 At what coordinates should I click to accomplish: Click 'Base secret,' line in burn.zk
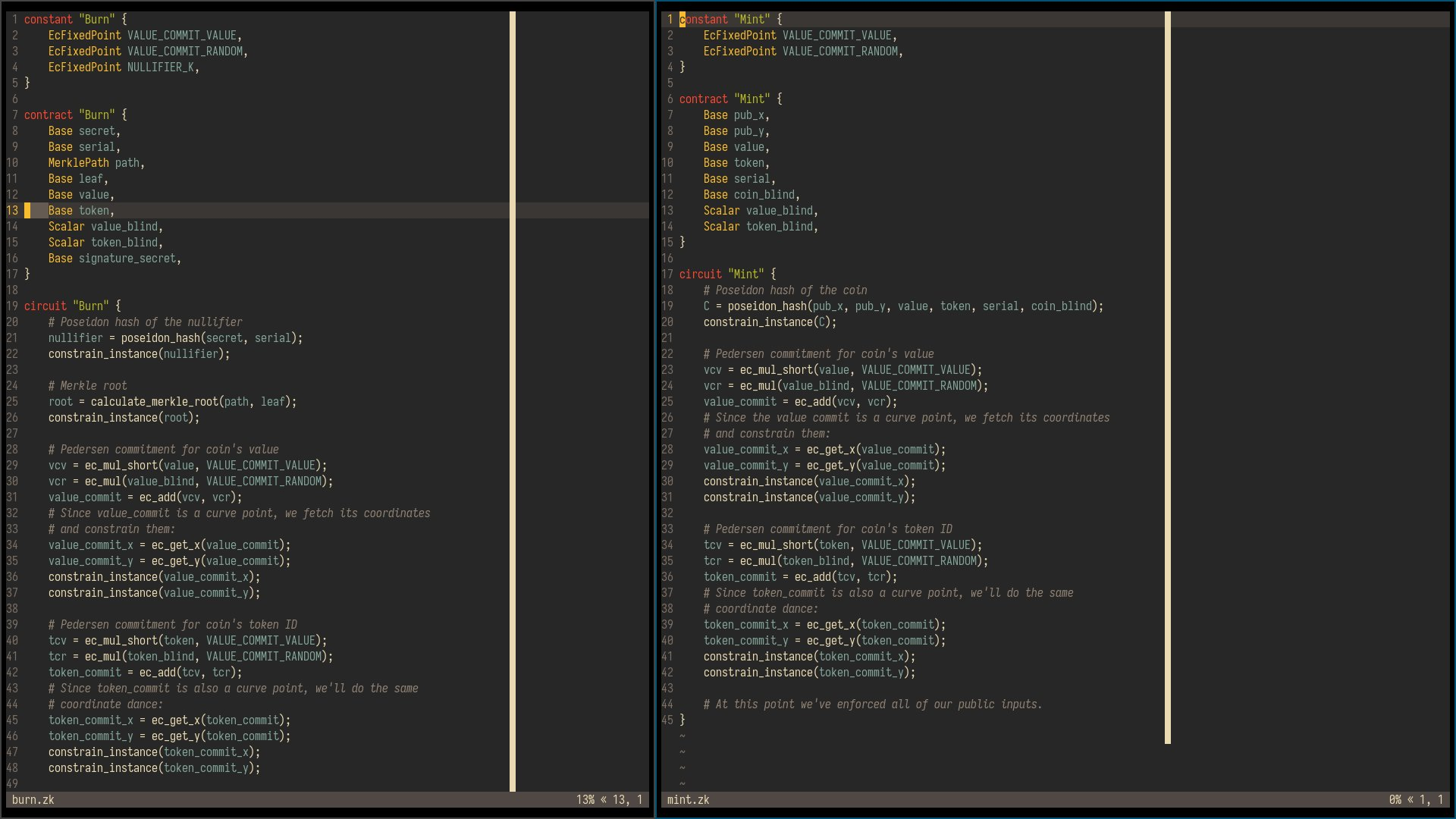pos(85,131)
